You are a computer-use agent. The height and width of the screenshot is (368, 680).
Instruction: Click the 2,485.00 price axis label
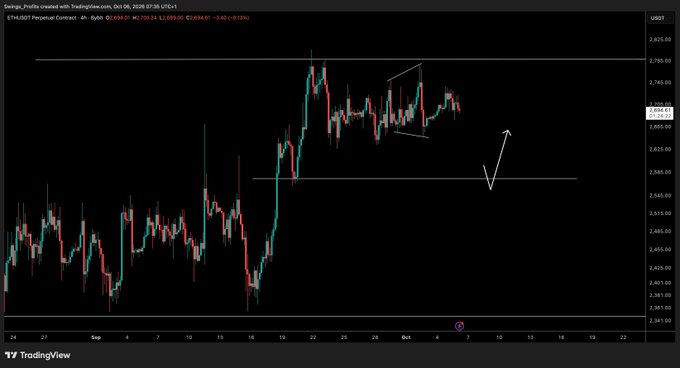point(660,231)
